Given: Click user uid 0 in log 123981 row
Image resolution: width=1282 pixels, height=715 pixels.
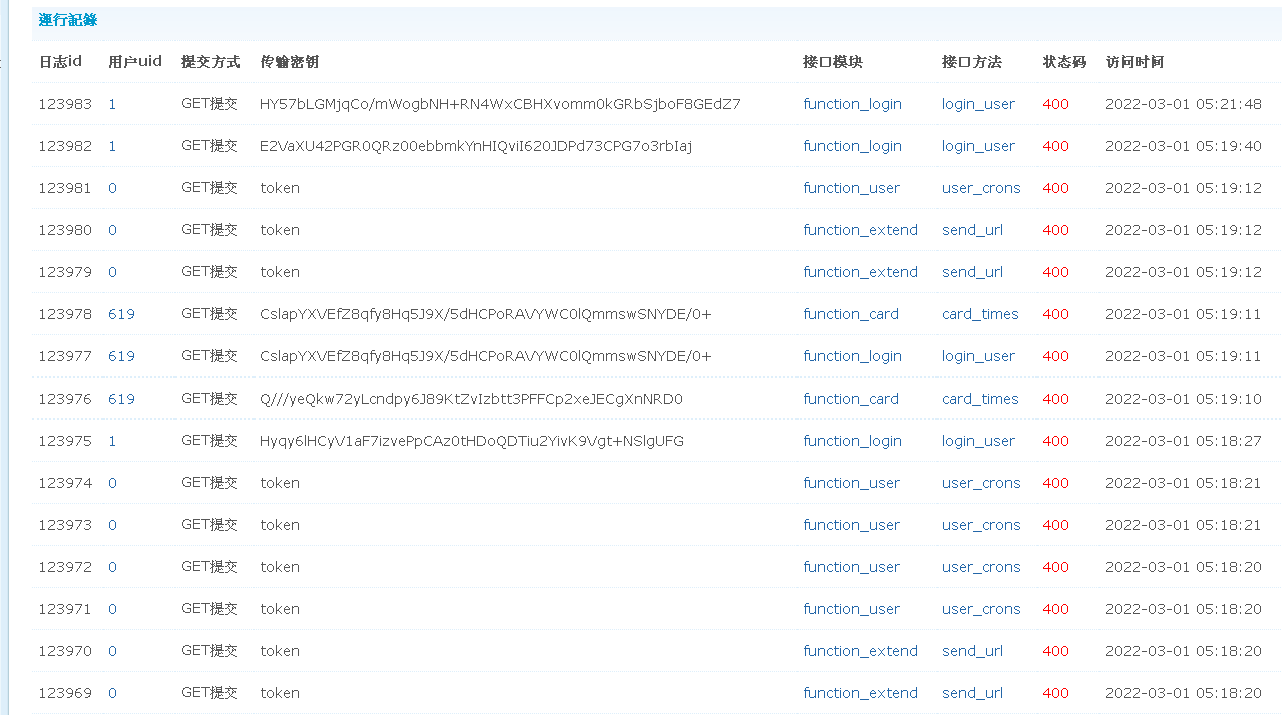Looking at the screenshot, I should click(112, 188).
